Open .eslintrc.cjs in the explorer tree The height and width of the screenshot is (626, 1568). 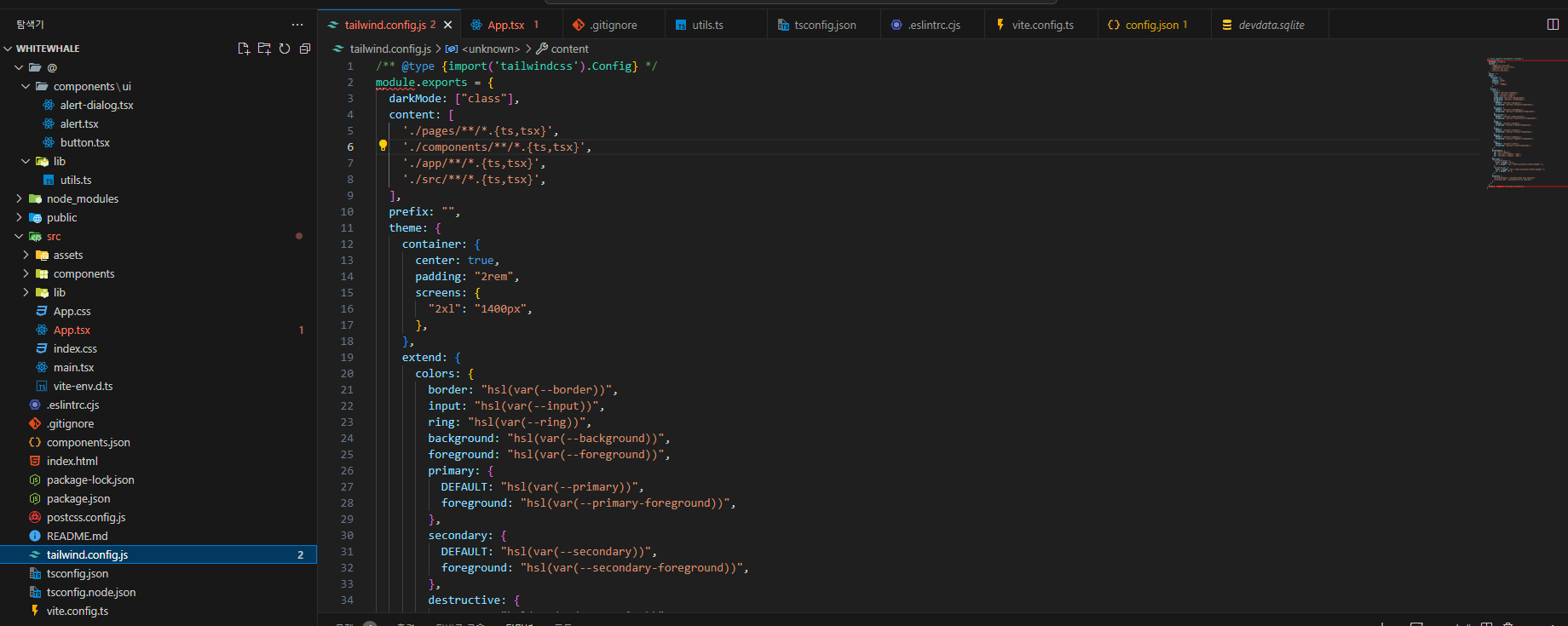(x=159, y=405)
